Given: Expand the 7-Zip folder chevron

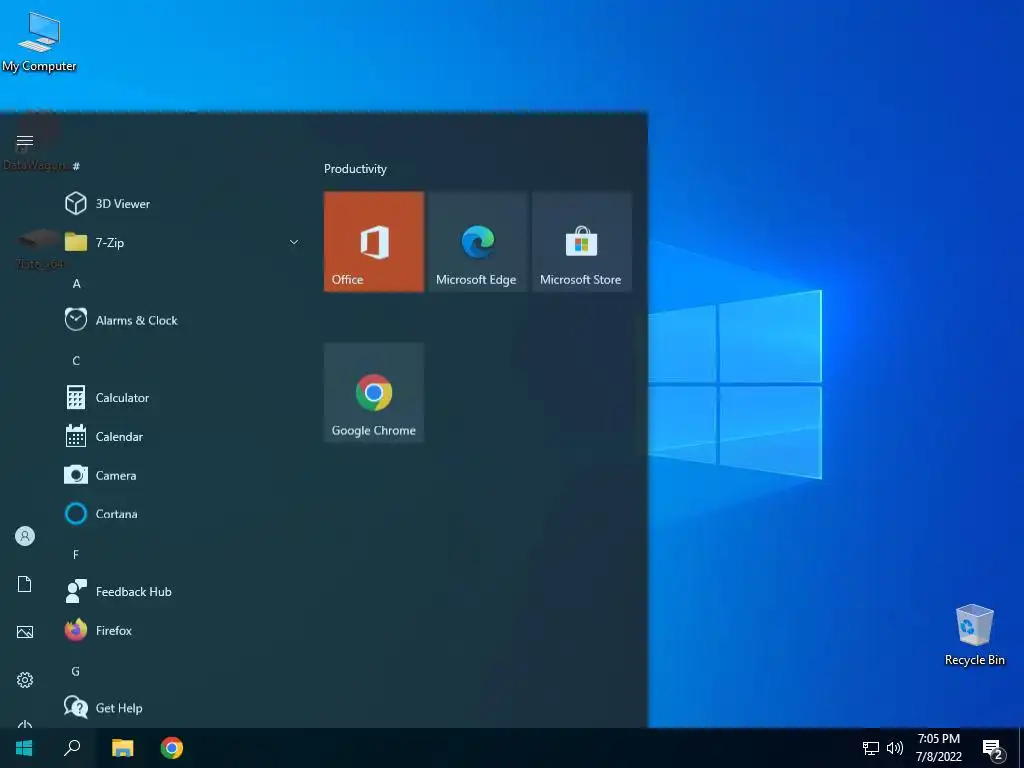Looking at the screenshot, I should pos(294,242).
